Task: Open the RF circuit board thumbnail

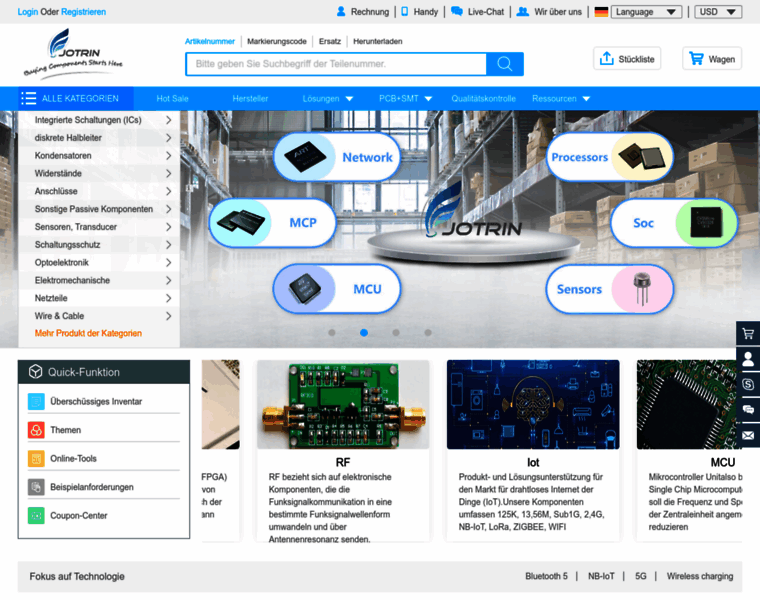Action: (x=343, y=405)
